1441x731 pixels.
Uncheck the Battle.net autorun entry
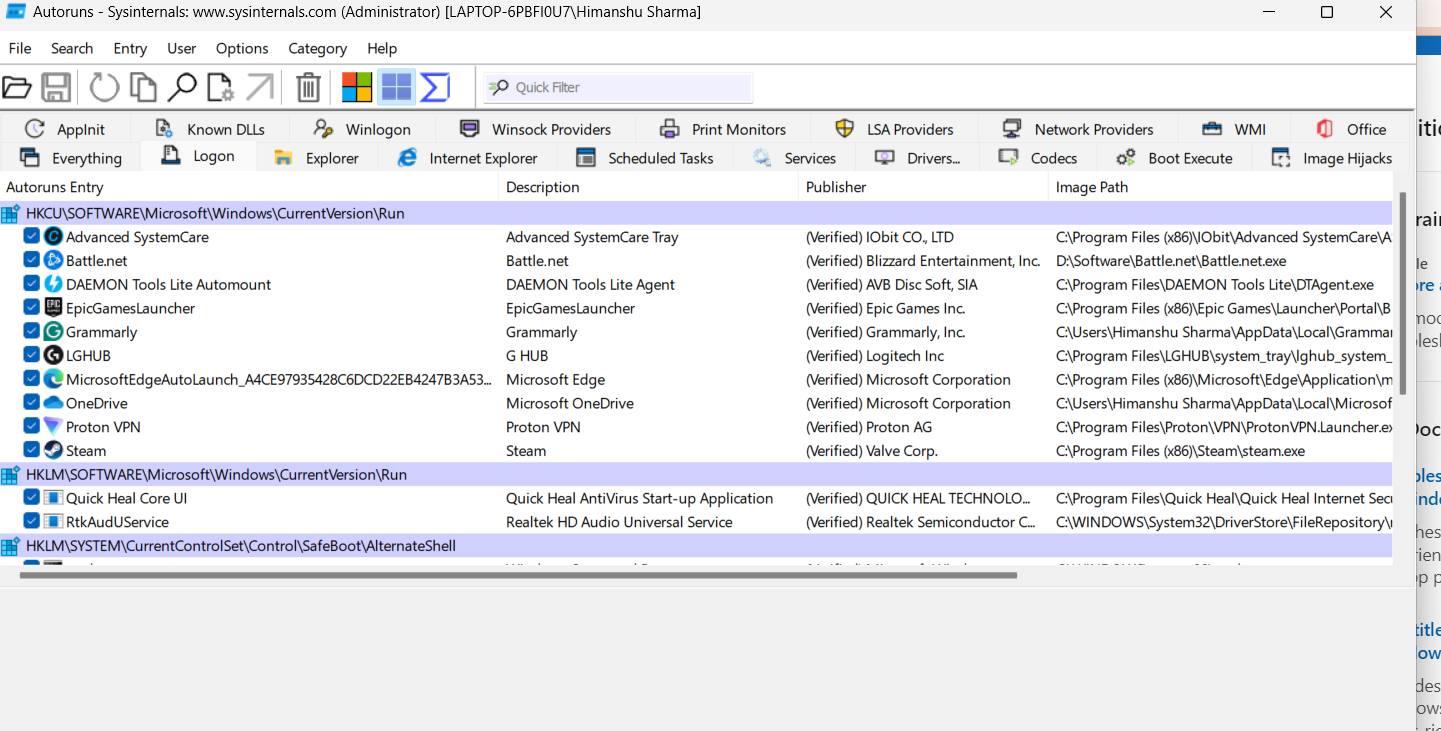click(32, 260)
